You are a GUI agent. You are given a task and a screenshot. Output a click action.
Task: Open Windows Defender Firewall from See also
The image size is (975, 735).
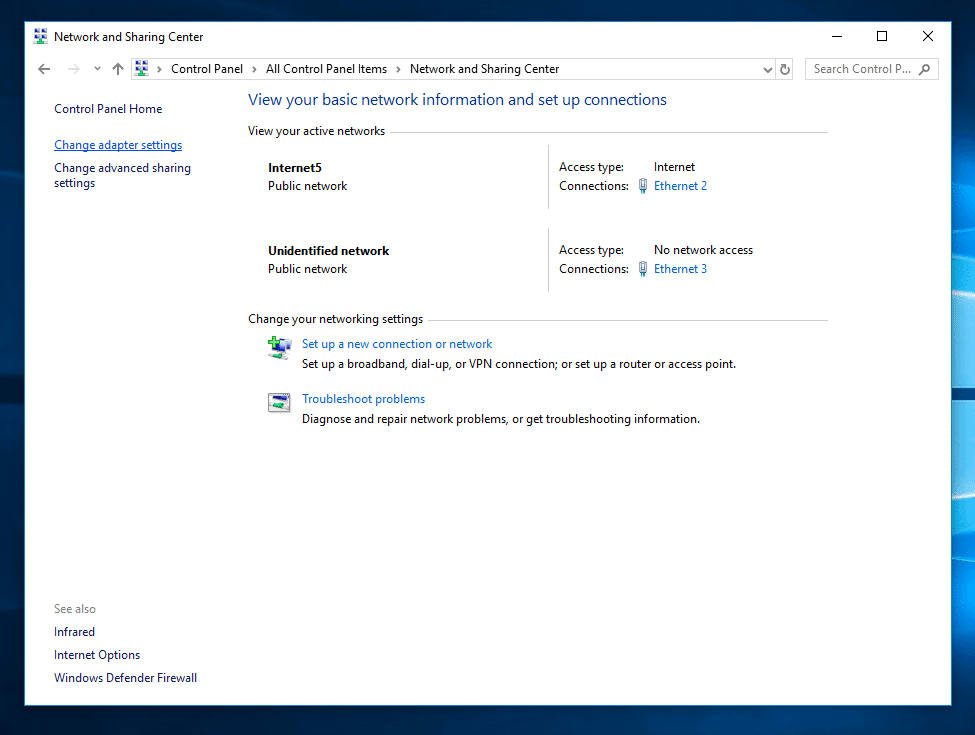[x=125, y=677]
